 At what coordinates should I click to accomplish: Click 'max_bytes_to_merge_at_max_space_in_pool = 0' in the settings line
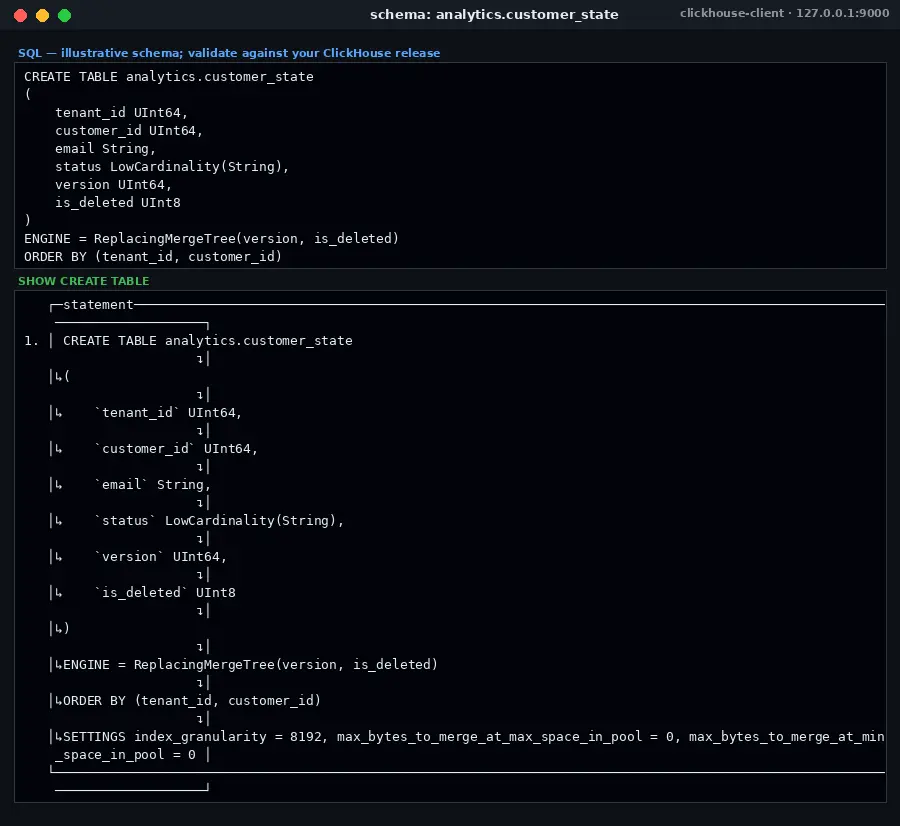pyautogui.click(x=505, y=737)
